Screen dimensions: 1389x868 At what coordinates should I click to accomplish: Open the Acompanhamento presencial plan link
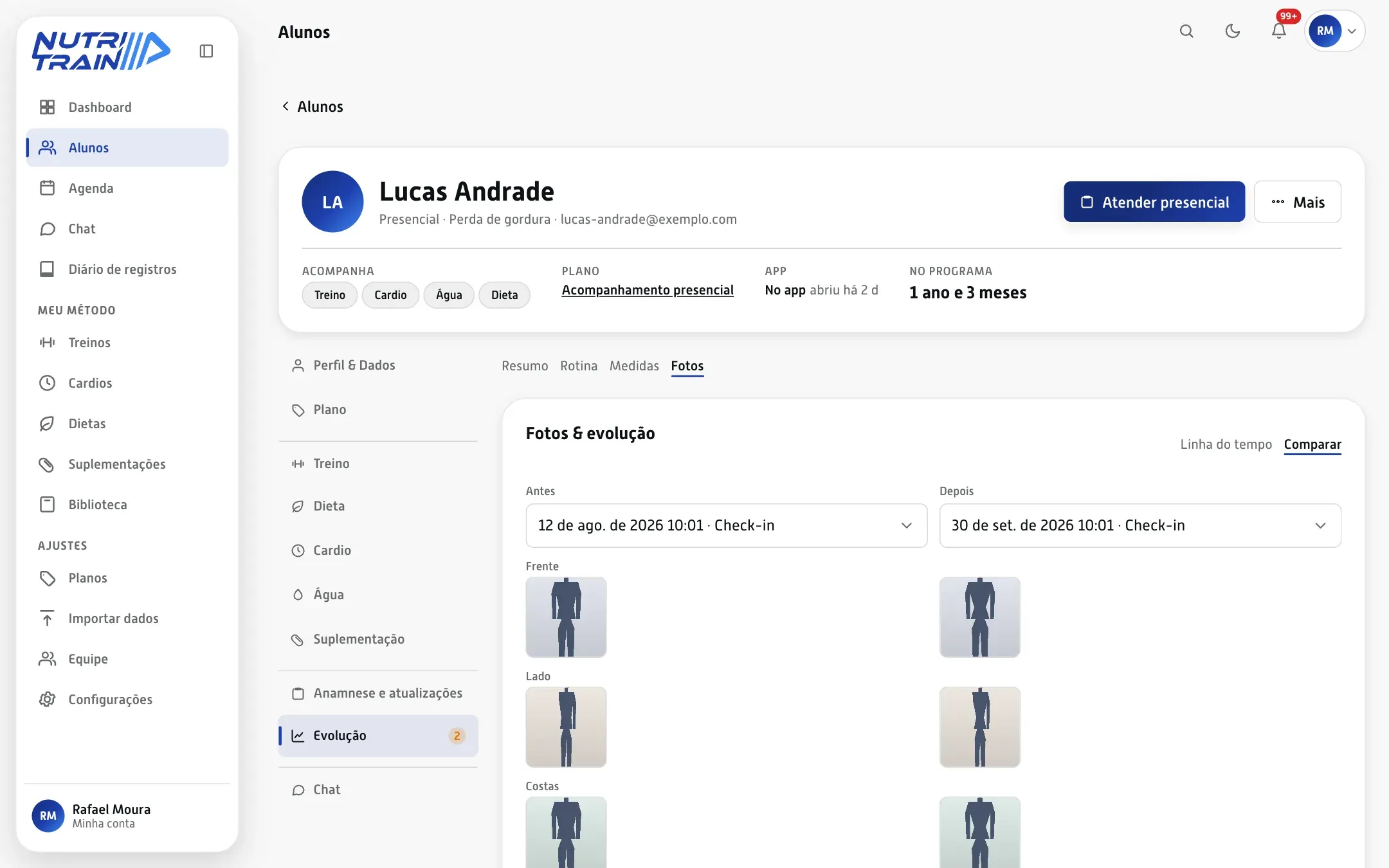pos(648,290)
